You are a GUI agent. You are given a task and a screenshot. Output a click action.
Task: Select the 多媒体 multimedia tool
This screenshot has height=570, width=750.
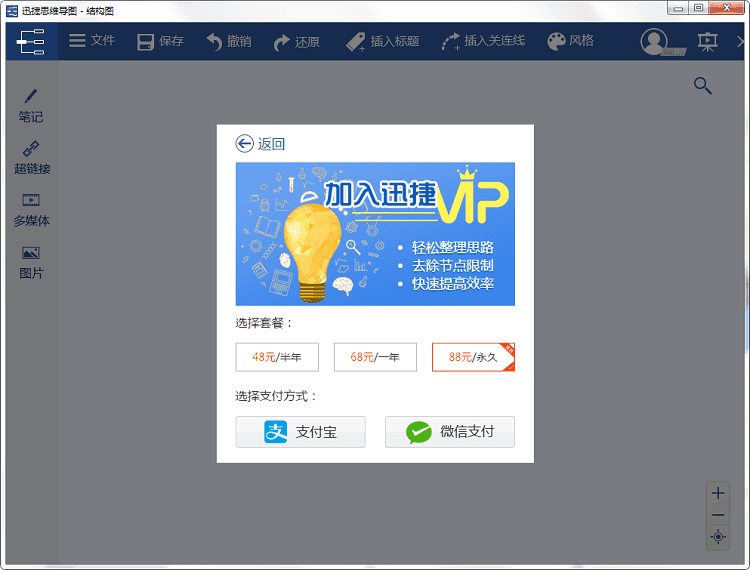[x=32, y=210]
